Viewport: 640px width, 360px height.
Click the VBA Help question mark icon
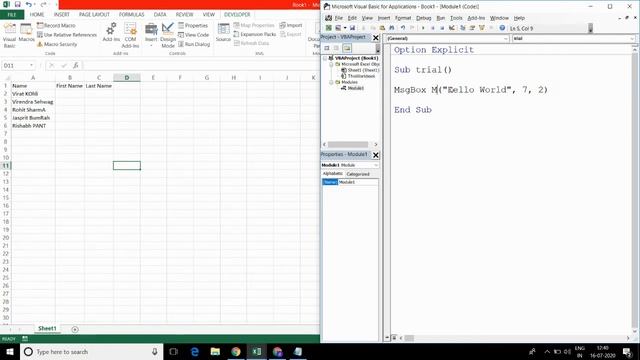(x=502, y=28)
